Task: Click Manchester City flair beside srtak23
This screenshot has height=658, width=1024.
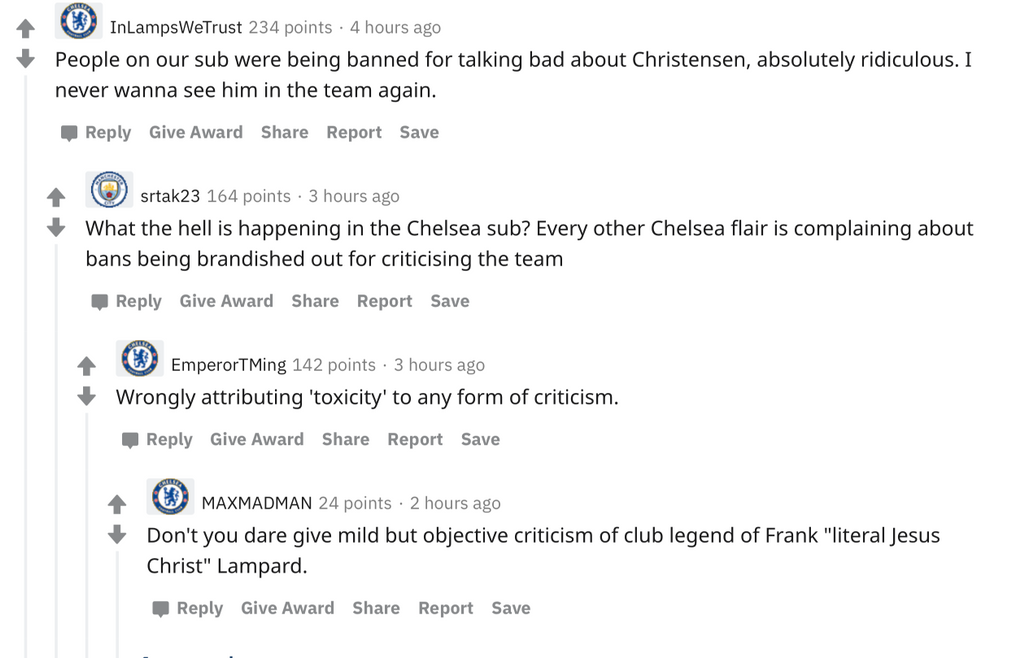Action: pos(110,190)
